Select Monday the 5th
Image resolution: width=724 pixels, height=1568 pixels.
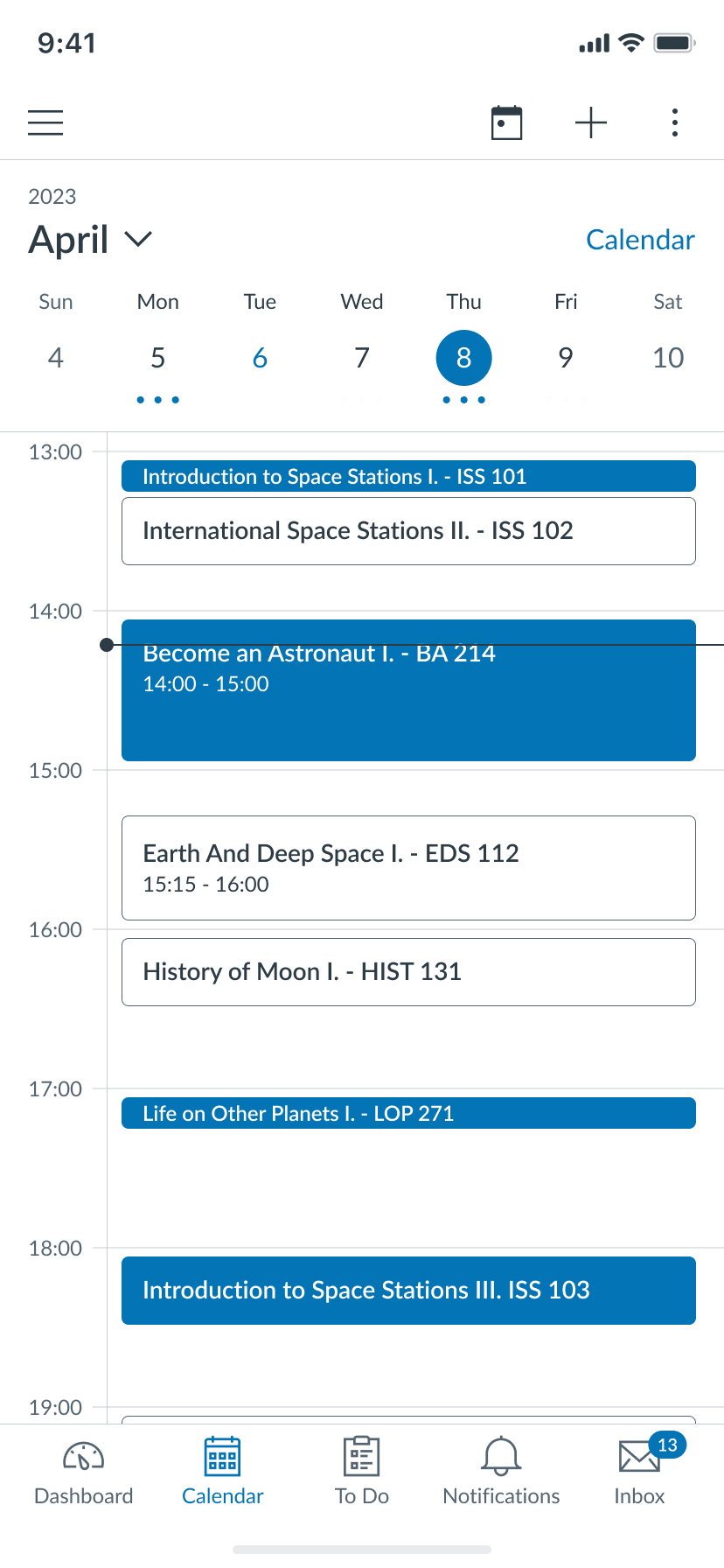pyautogui.click(x=157, y=358)
